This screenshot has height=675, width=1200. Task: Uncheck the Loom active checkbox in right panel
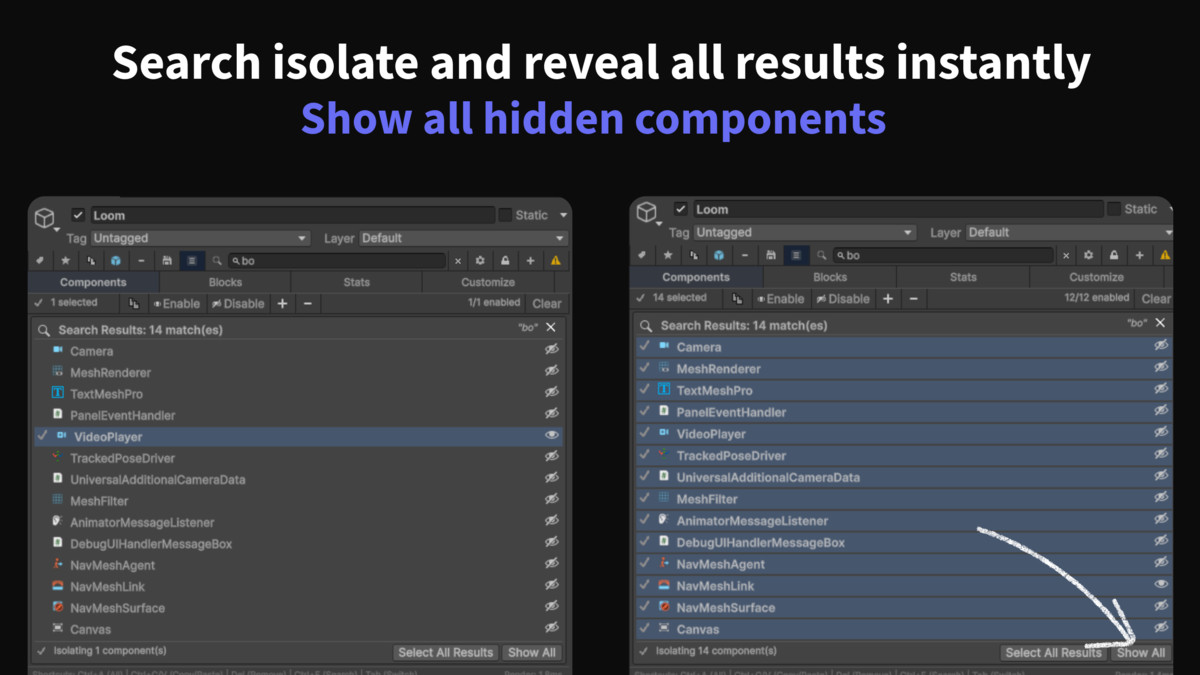[x=681, y=209]
